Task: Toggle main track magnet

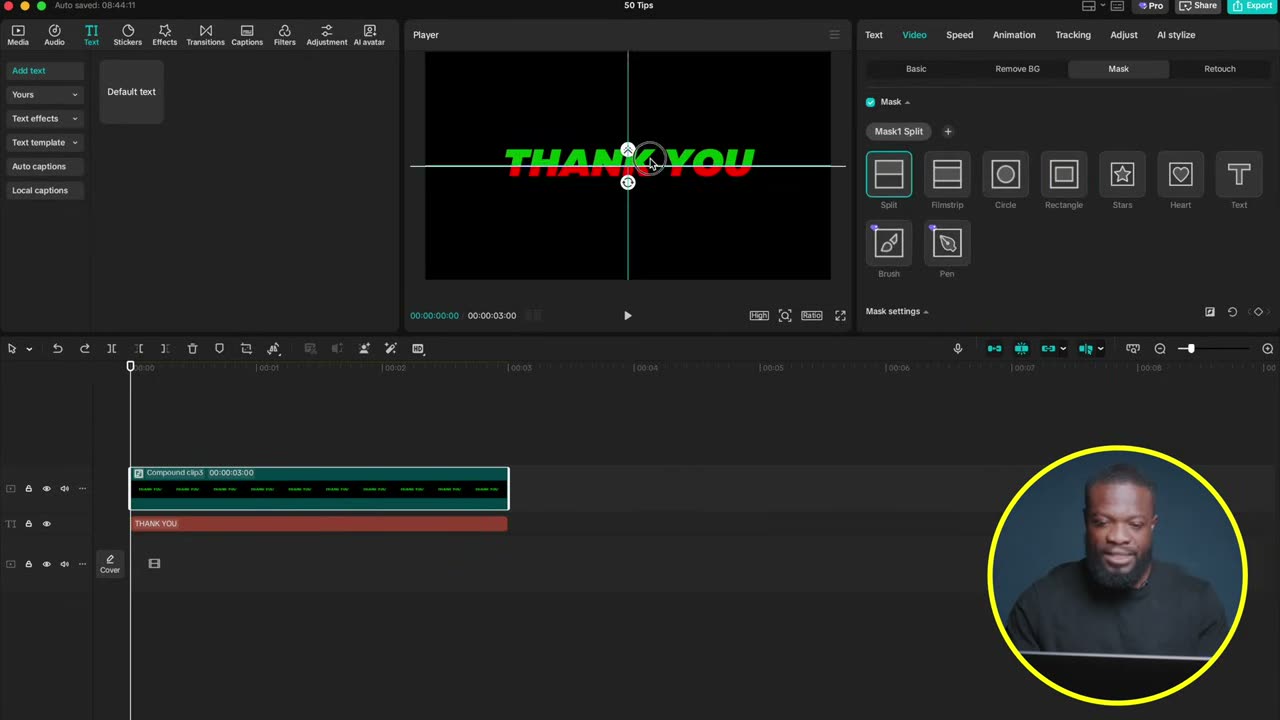Action: click(x=994, y=349)
